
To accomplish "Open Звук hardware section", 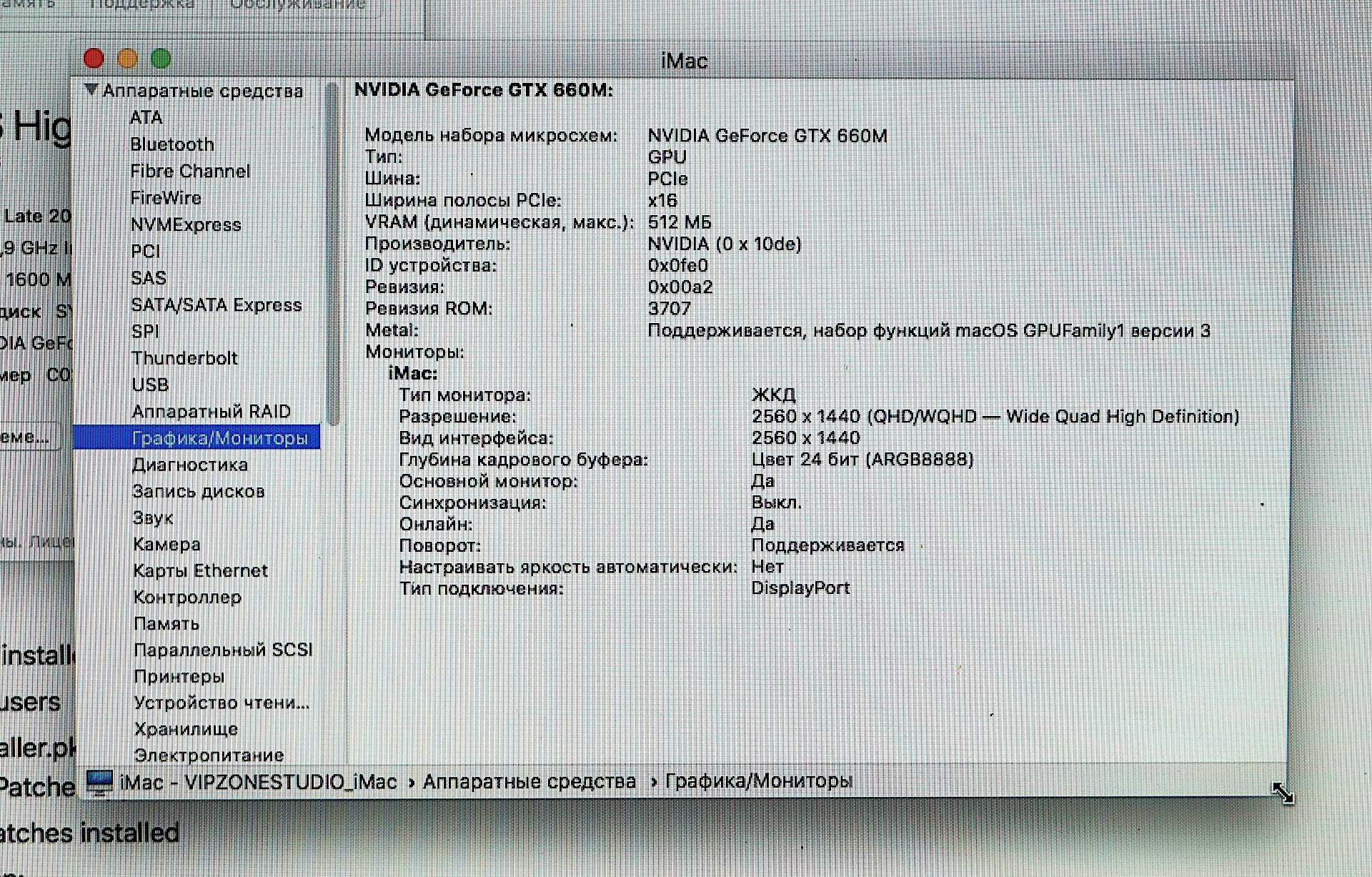I will [x=153, y=517].
